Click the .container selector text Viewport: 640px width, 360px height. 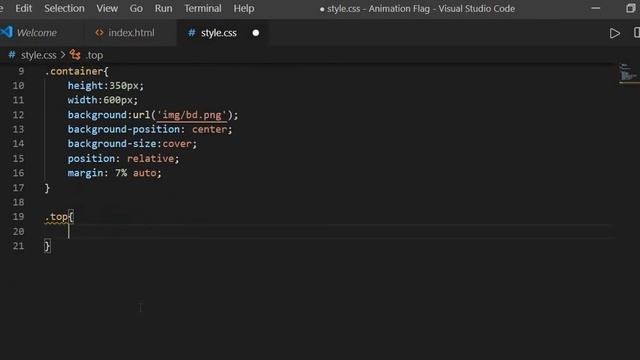[x=74, y=71]
